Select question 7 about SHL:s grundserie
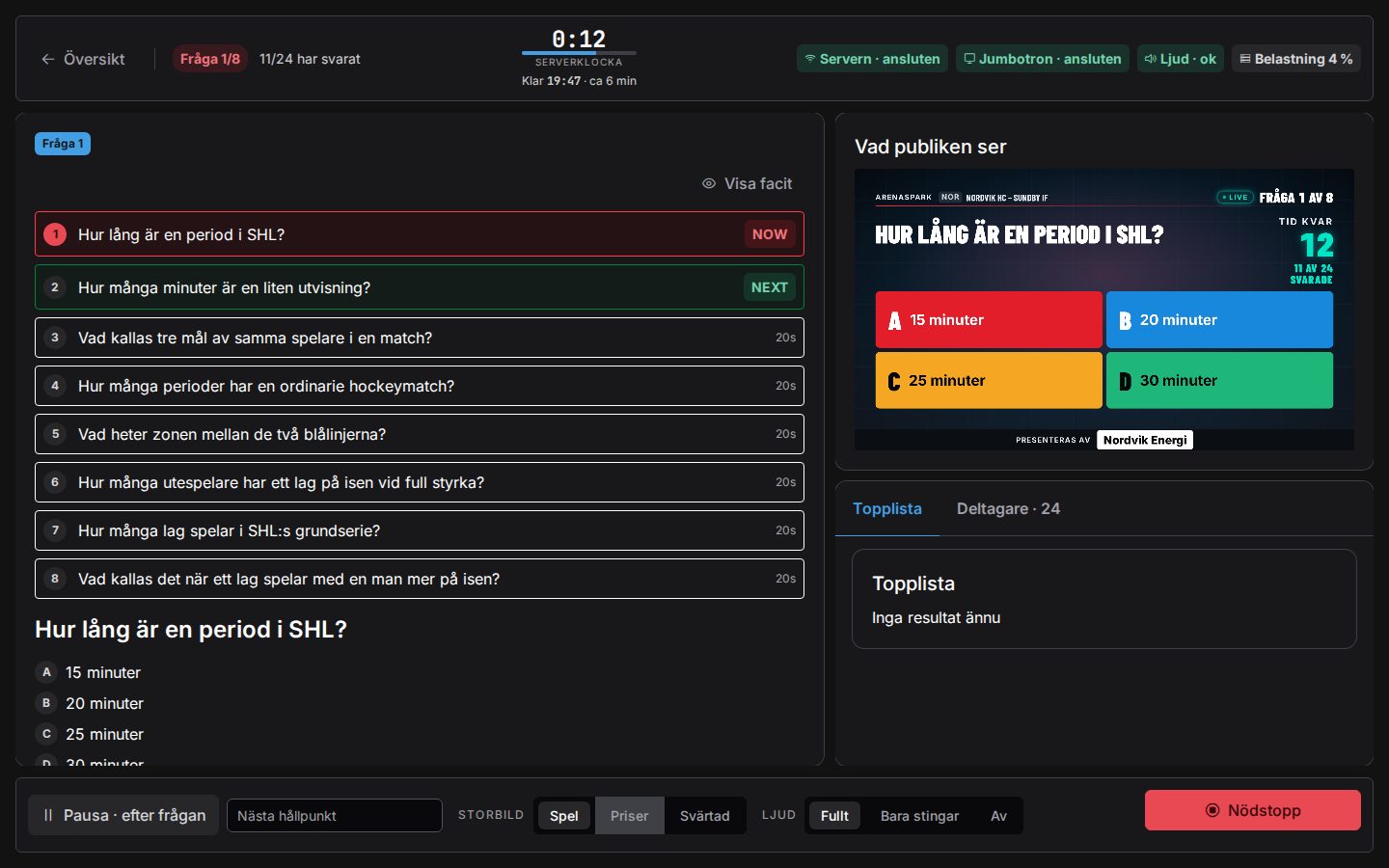This screenshot has width=1389, height=868. pos(420,530)
